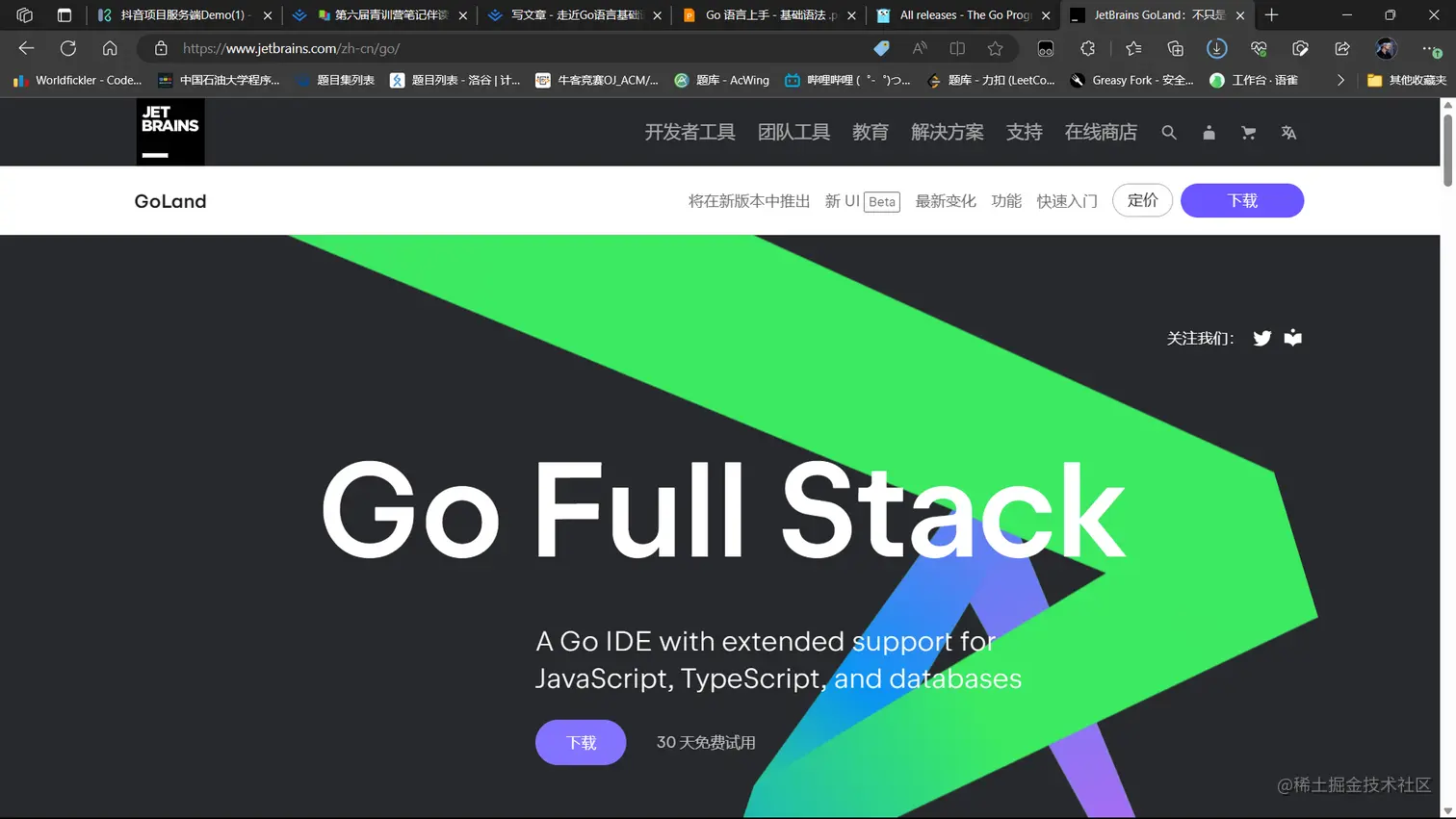Open browser workspaces icon
Image resolution: width=1456 pixels, height=819 pixels.
coord(25,15)
